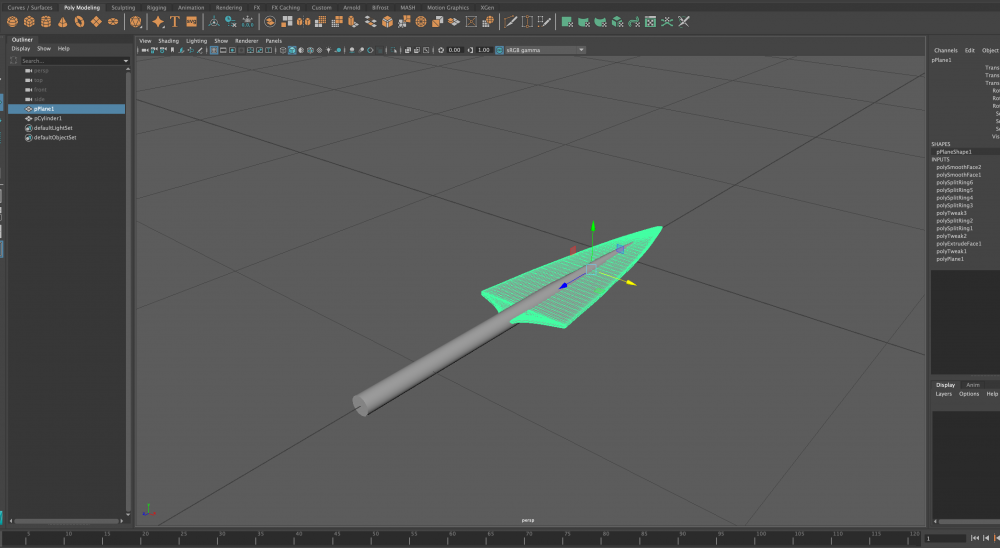Open the viewport Shading menu
Viewport: 1000px width, 548px height.
tap(168, 41)
